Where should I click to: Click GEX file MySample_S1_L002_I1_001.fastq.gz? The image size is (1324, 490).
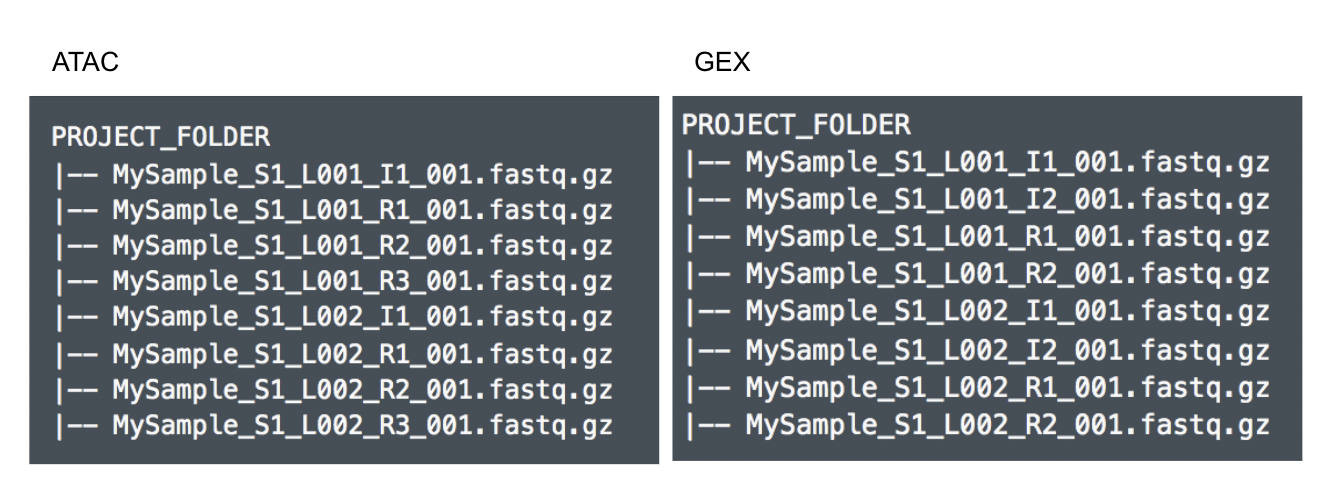pyautogui.click(x=1007, y=311)
